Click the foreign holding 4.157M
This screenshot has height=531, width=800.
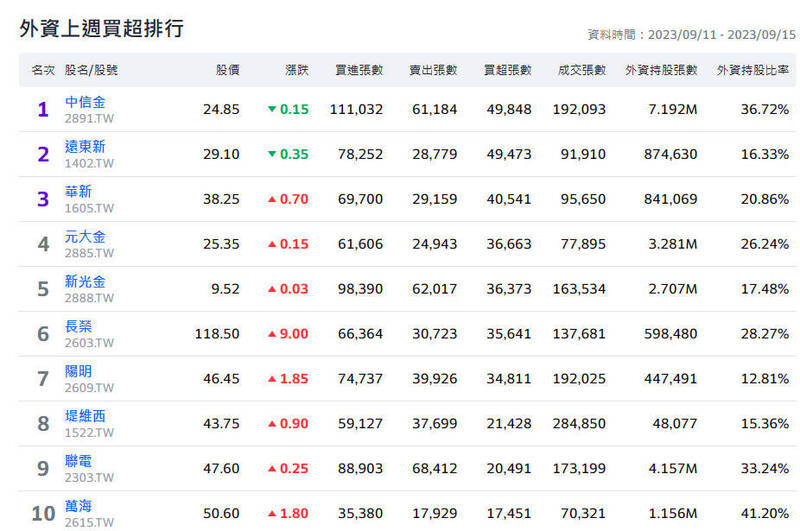click(x=672, y=468)
